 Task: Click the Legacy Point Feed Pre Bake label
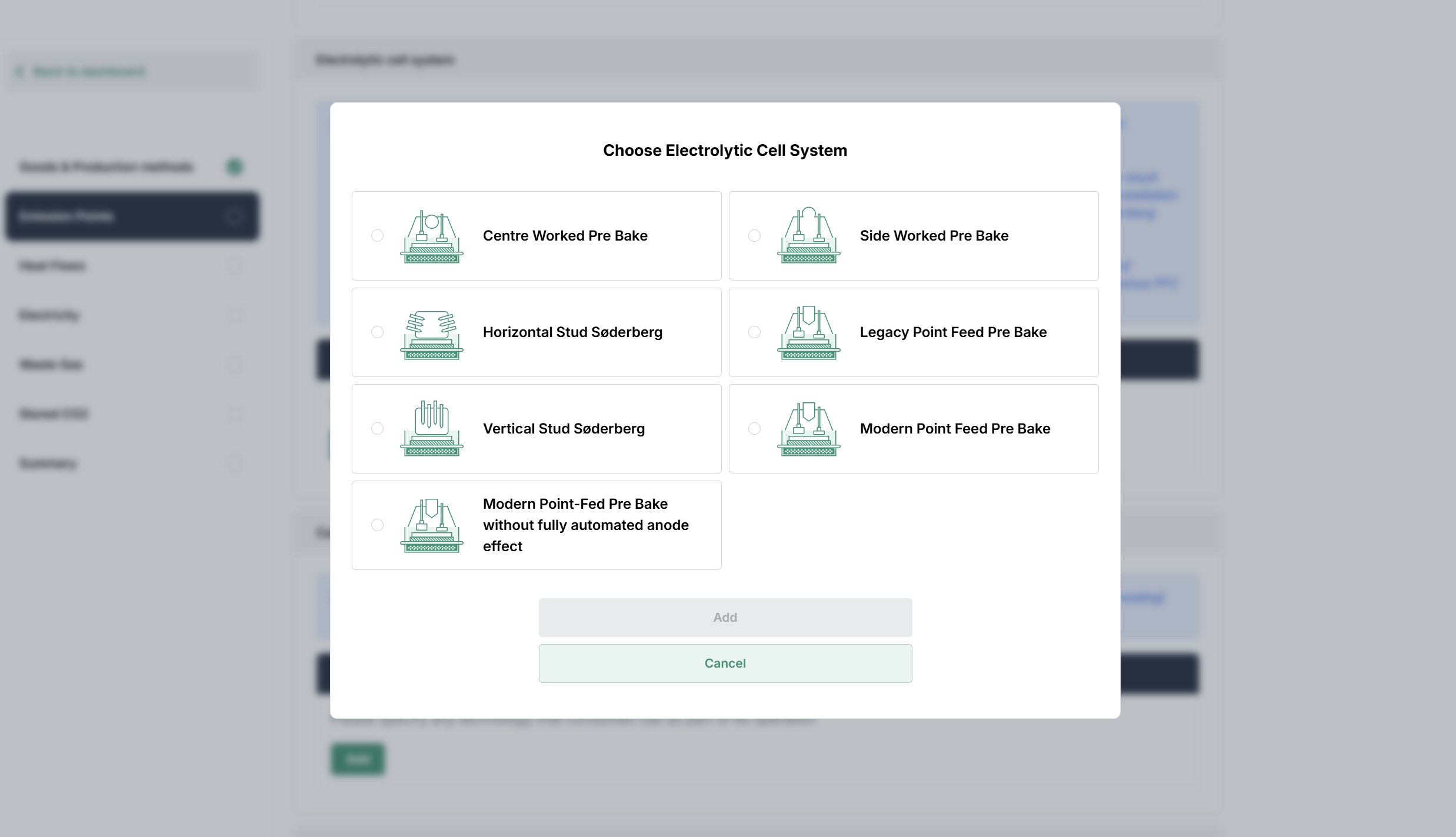tap(953, 332)
